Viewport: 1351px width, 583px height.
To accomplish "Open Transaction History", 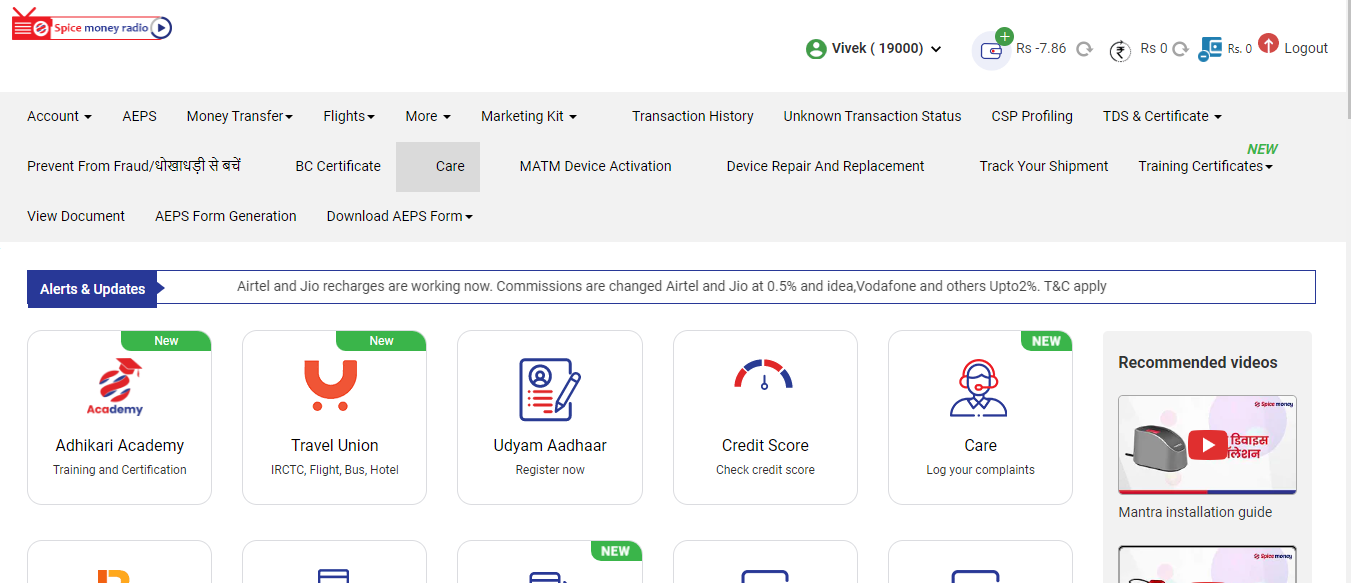I will pos(693,116).
